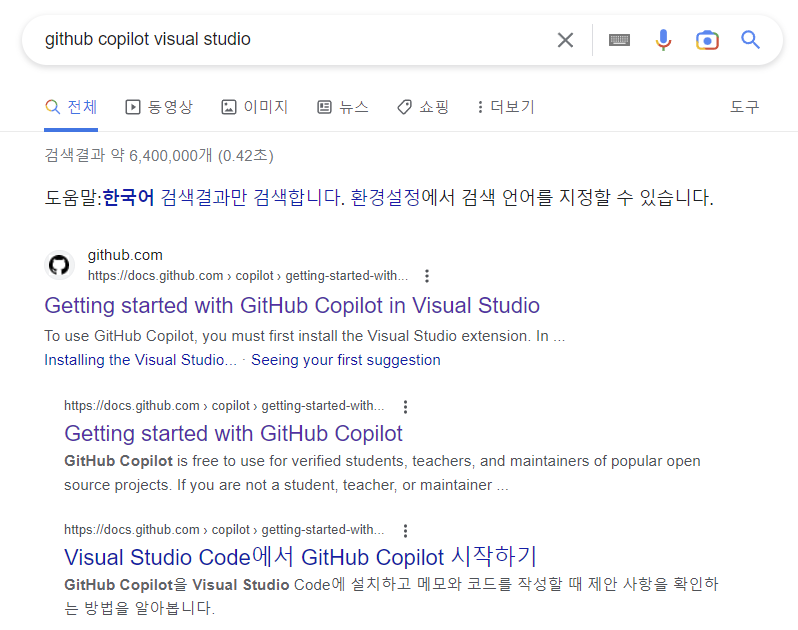This screenshot has height=630, width=798.
Task: Open the on-screen keyboard input tool
Action: [619, 40]
